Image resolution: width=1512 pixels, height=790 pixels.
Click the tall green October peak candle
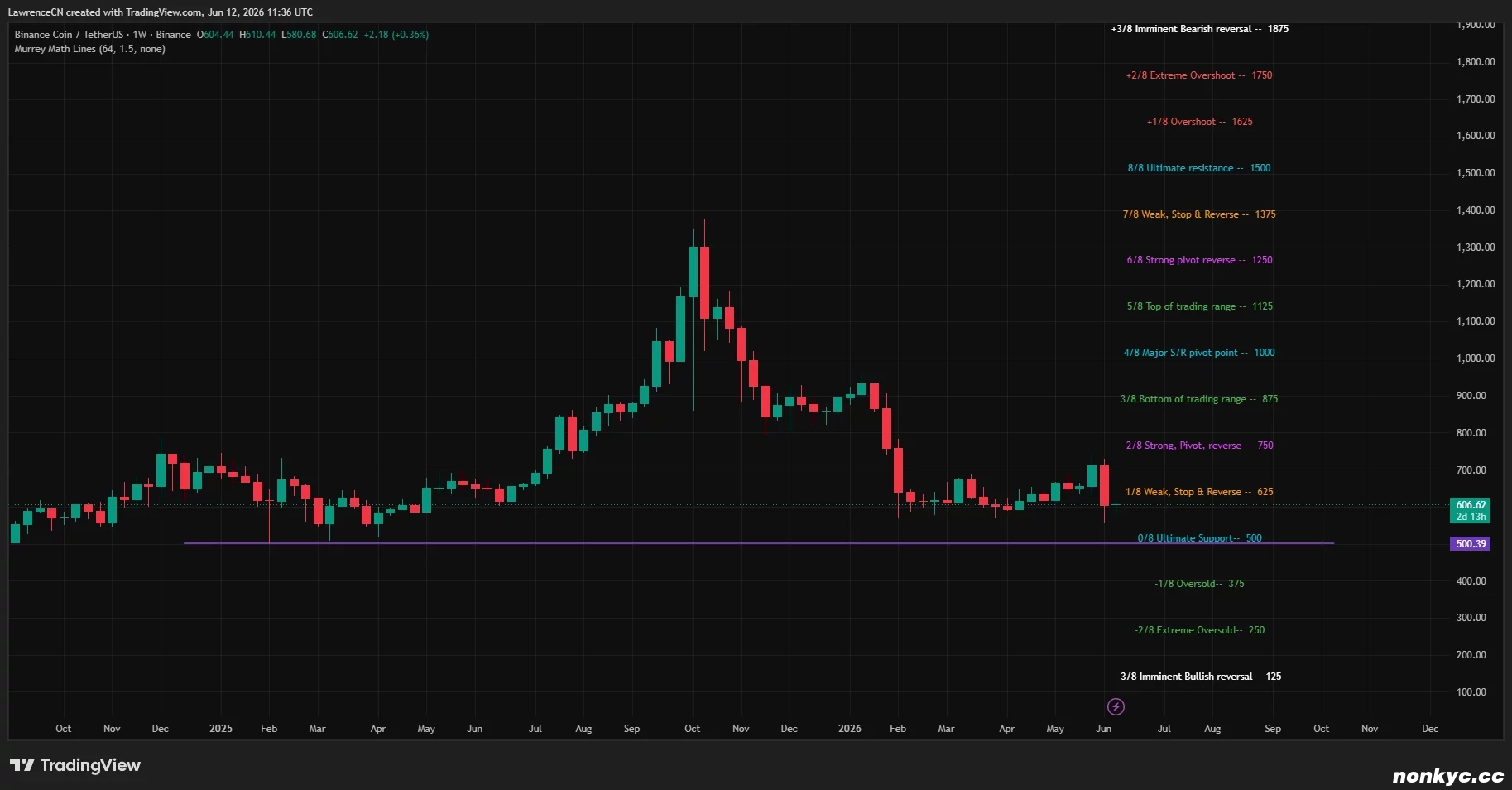[693, 272]
